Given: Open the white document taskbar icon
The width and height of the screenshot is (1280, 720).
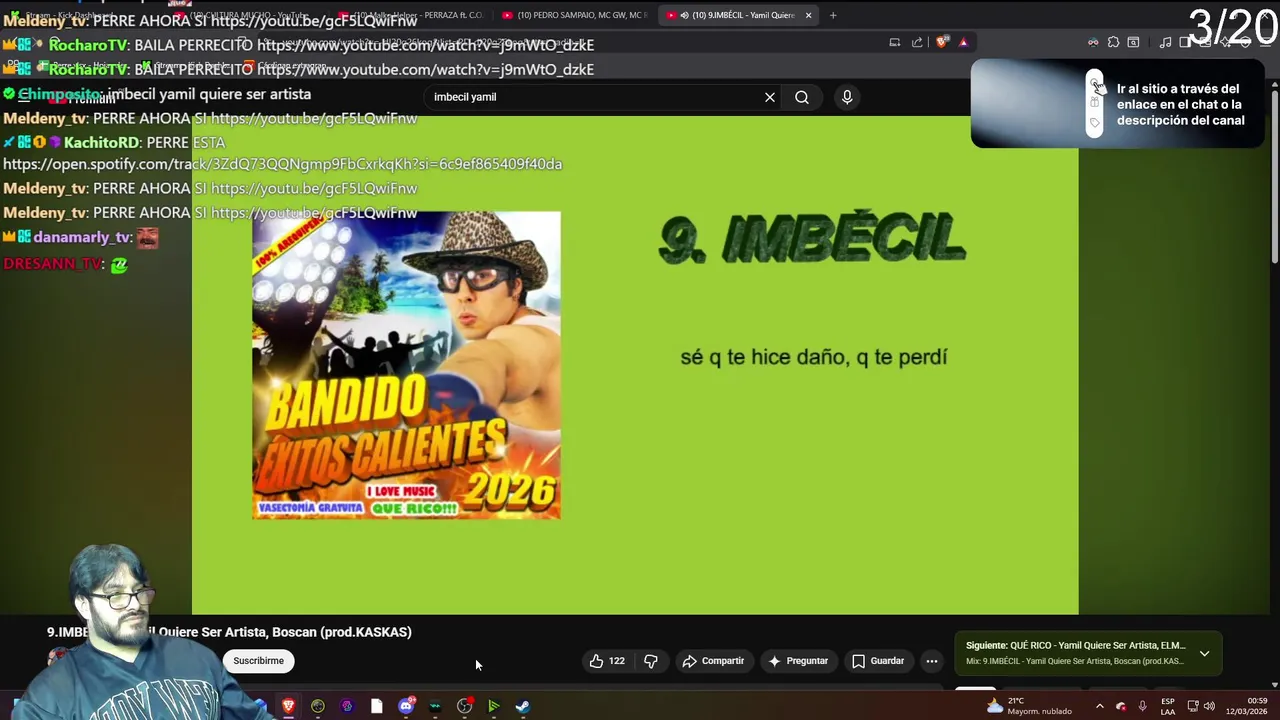Looking at the screenshot, I should [x=377, y=706].
